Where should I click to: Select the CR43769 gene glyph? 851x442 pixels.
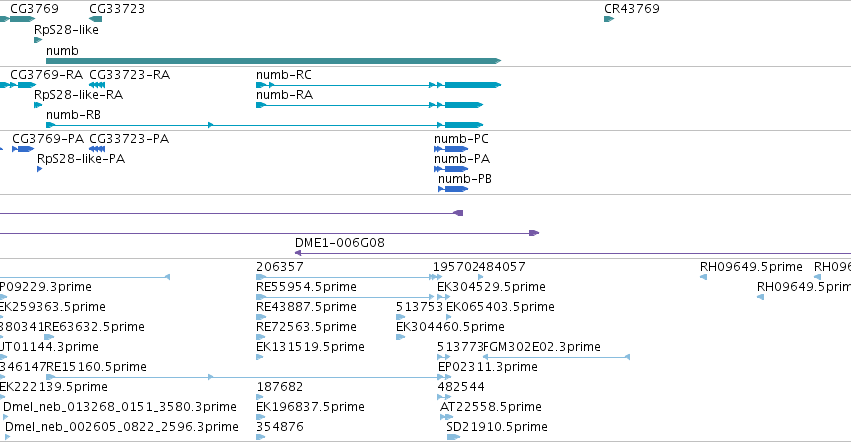pos(609,19)
